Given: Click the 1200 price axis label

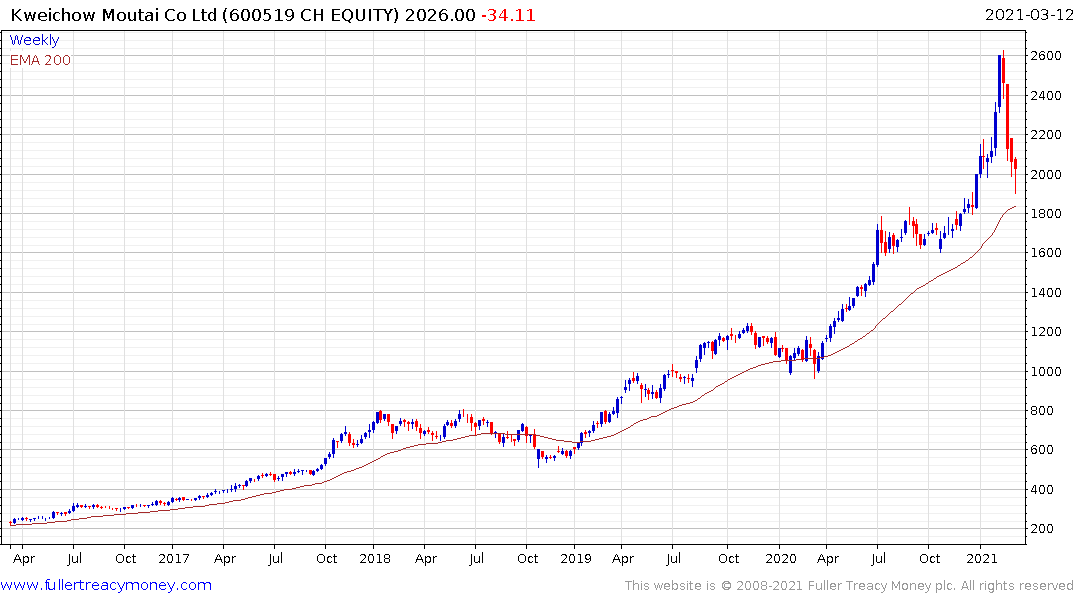Looking at the screenshot, I should tap(1046, 331).
